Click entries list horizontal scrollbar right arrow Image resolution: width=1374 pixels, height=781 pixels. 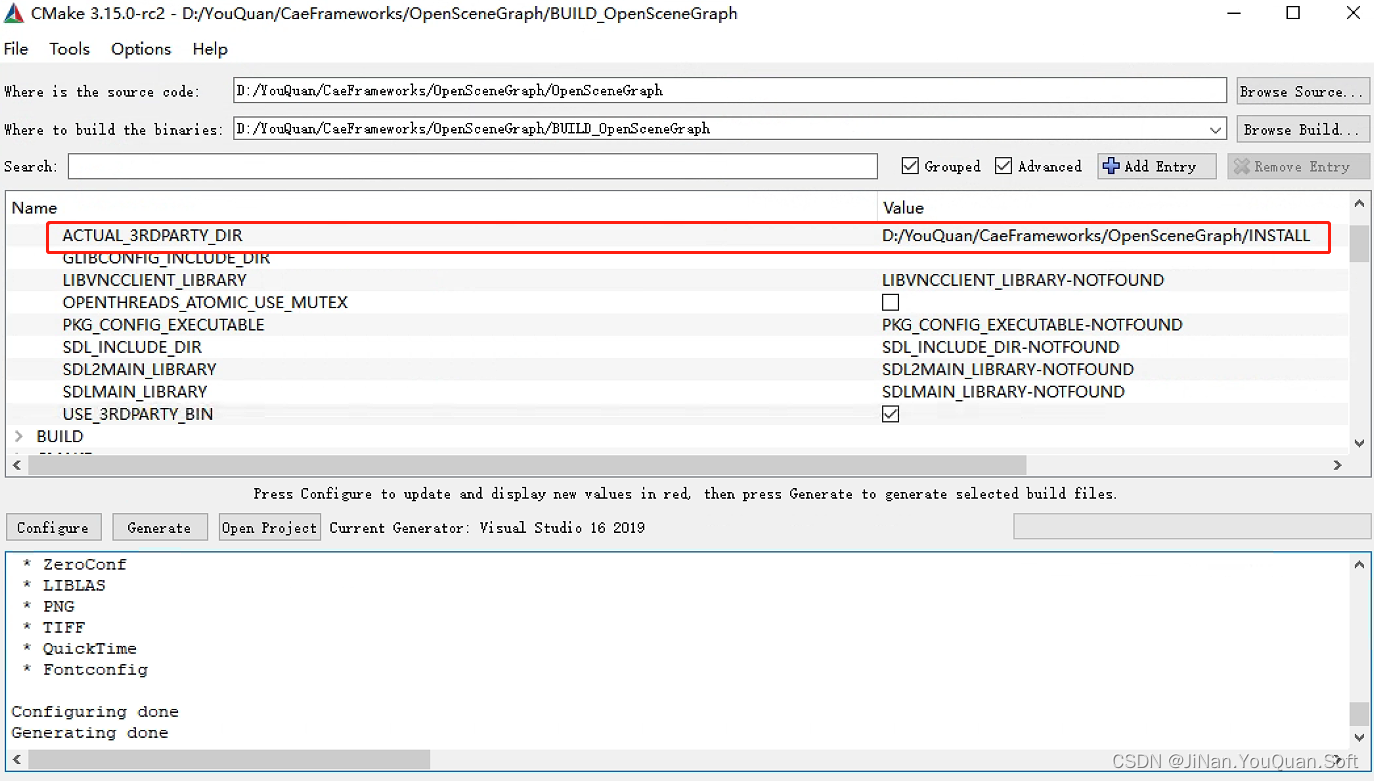click(1338, 465)
